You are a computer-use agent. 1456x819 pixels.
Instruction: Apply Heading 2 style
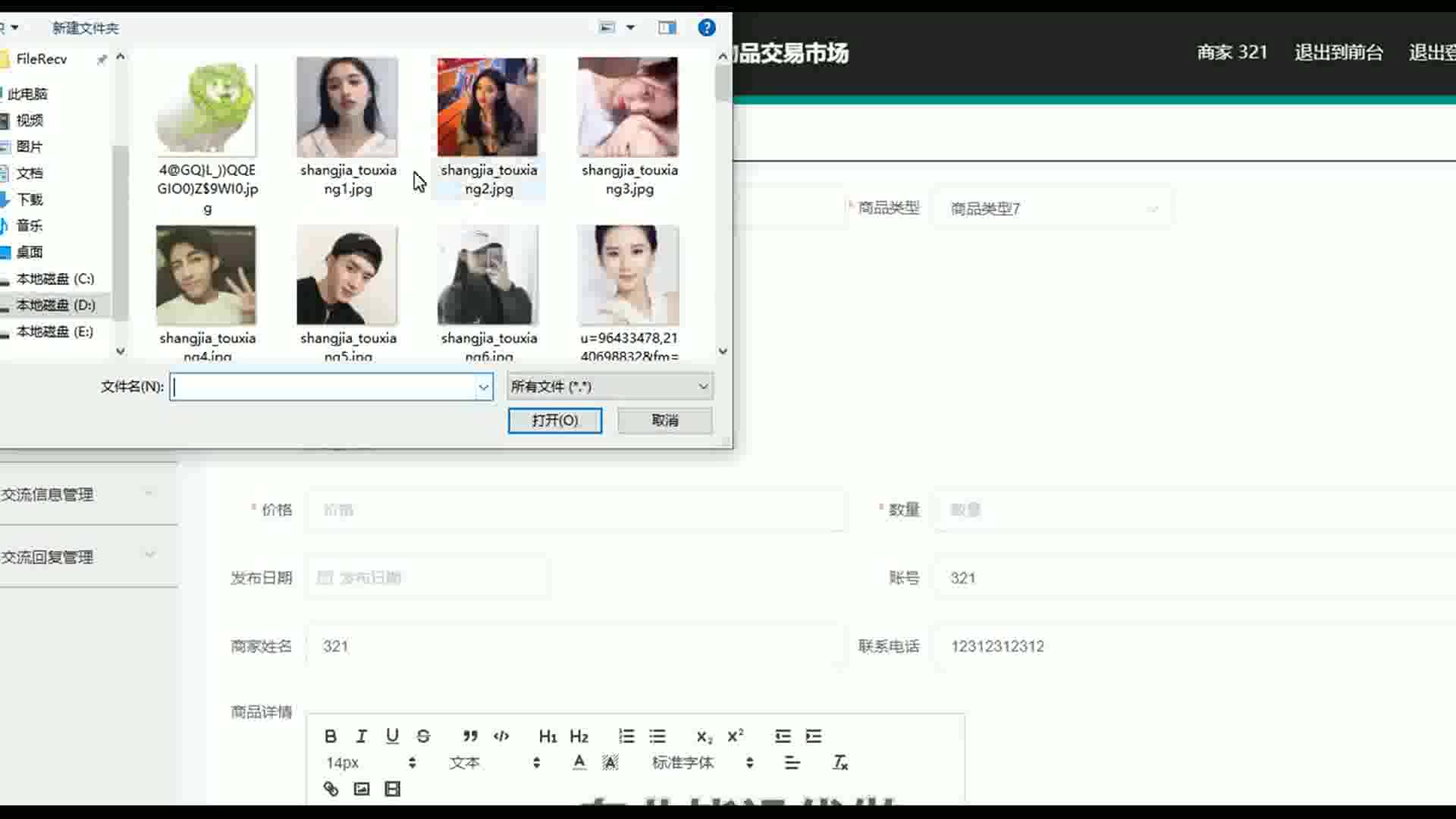(579, 736)
